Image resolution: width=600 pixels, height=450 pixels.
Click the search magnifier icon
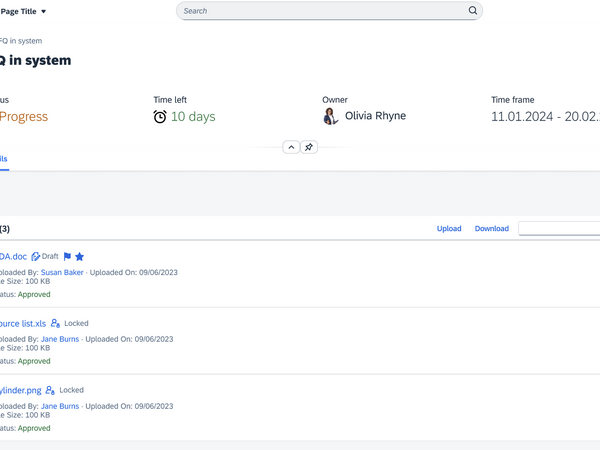tap(473, 11)
